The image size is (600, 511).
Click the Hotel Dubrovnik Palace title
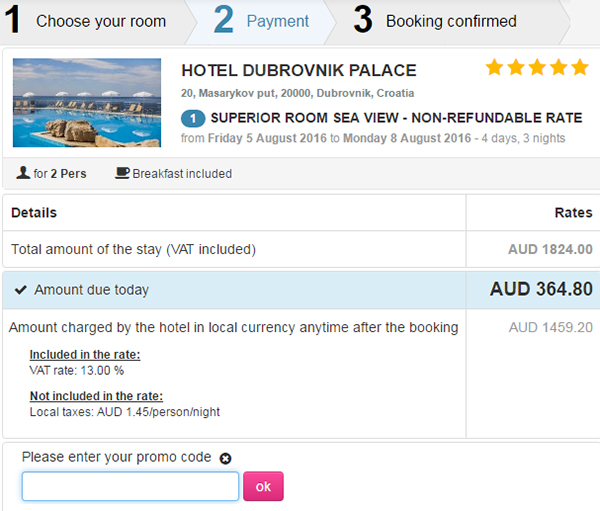point(299,71)
